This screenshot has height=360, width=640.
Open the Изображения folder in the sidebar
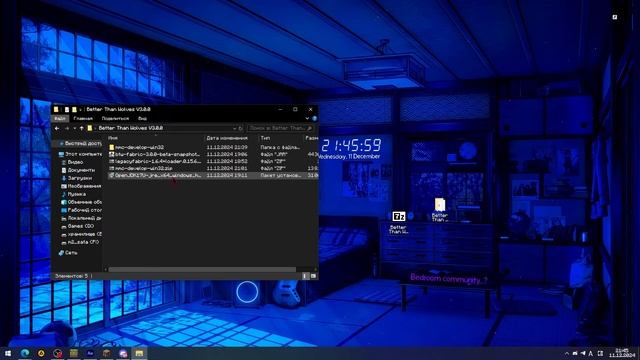click(81, 186)
